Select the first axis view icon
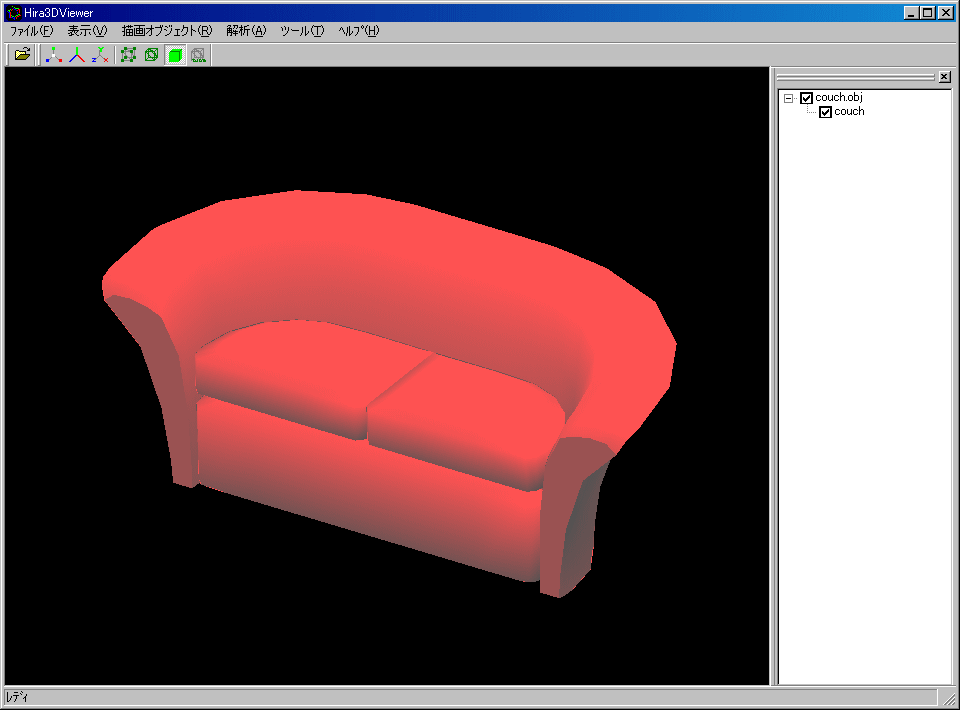The image size is (960, 710). (x=54, y=55)
